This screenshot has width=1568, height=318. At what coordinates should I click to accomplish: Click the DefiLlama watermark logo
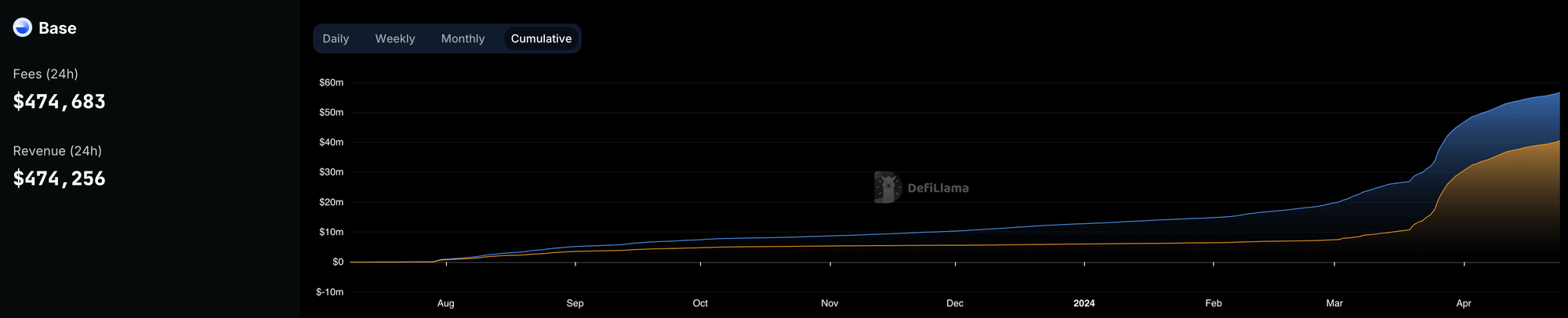[921, 187]
